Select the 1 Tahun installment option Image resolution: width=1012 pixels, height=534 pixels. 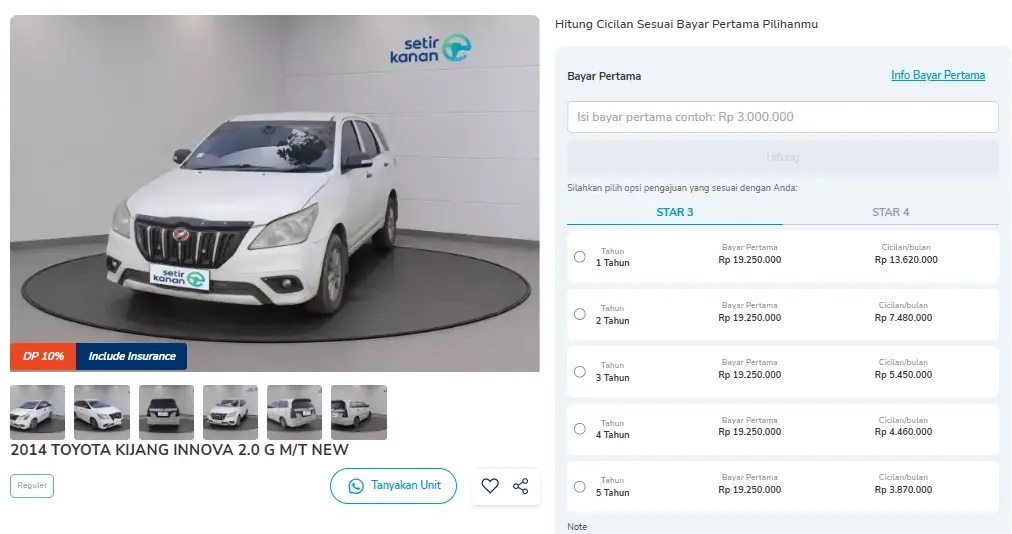[x=580, y=257]
